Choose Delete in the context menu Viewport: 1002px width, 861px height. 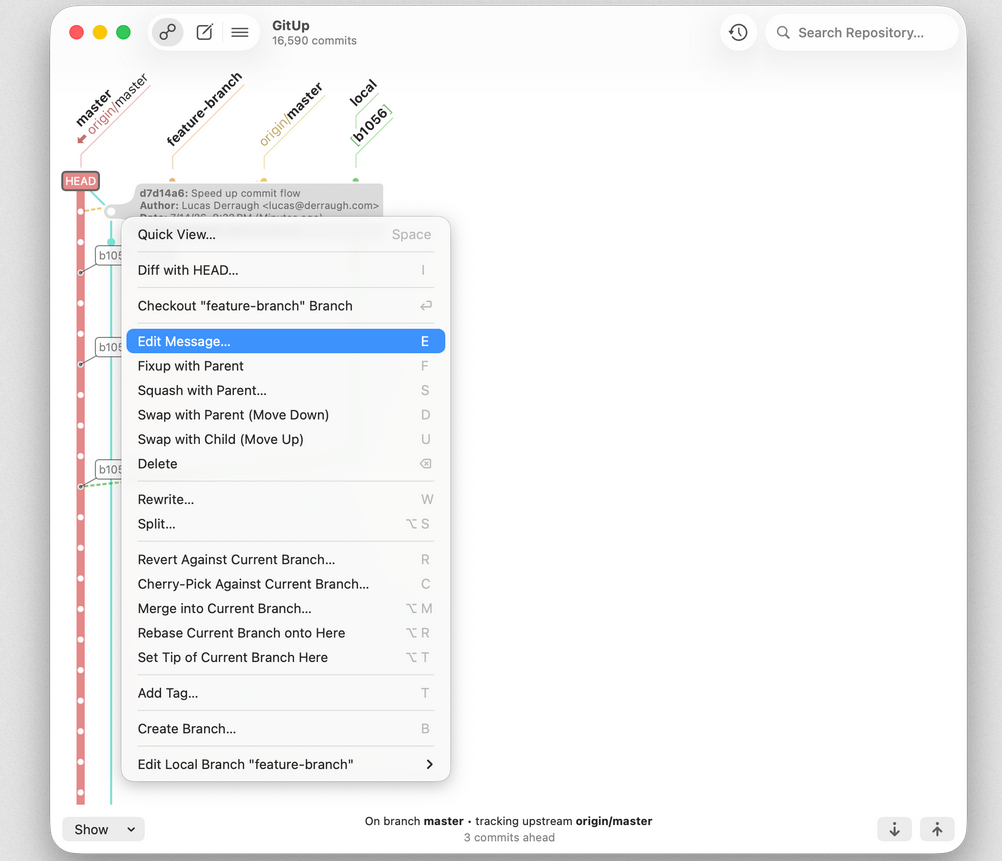click(x=286, y=464)
